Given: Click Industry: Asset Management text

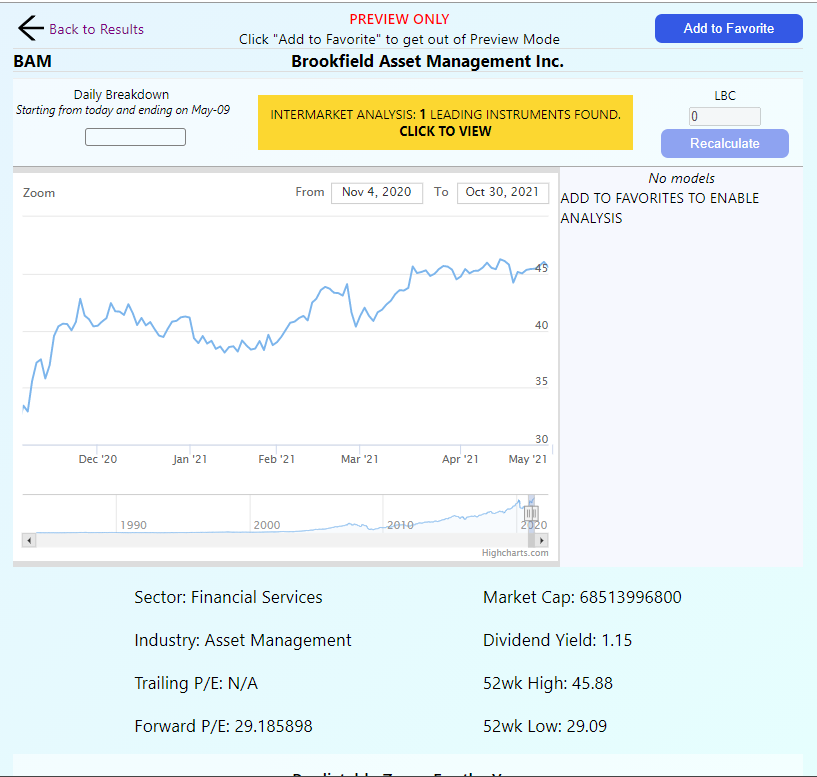Looking at the screenshot, I should [243, 640].
